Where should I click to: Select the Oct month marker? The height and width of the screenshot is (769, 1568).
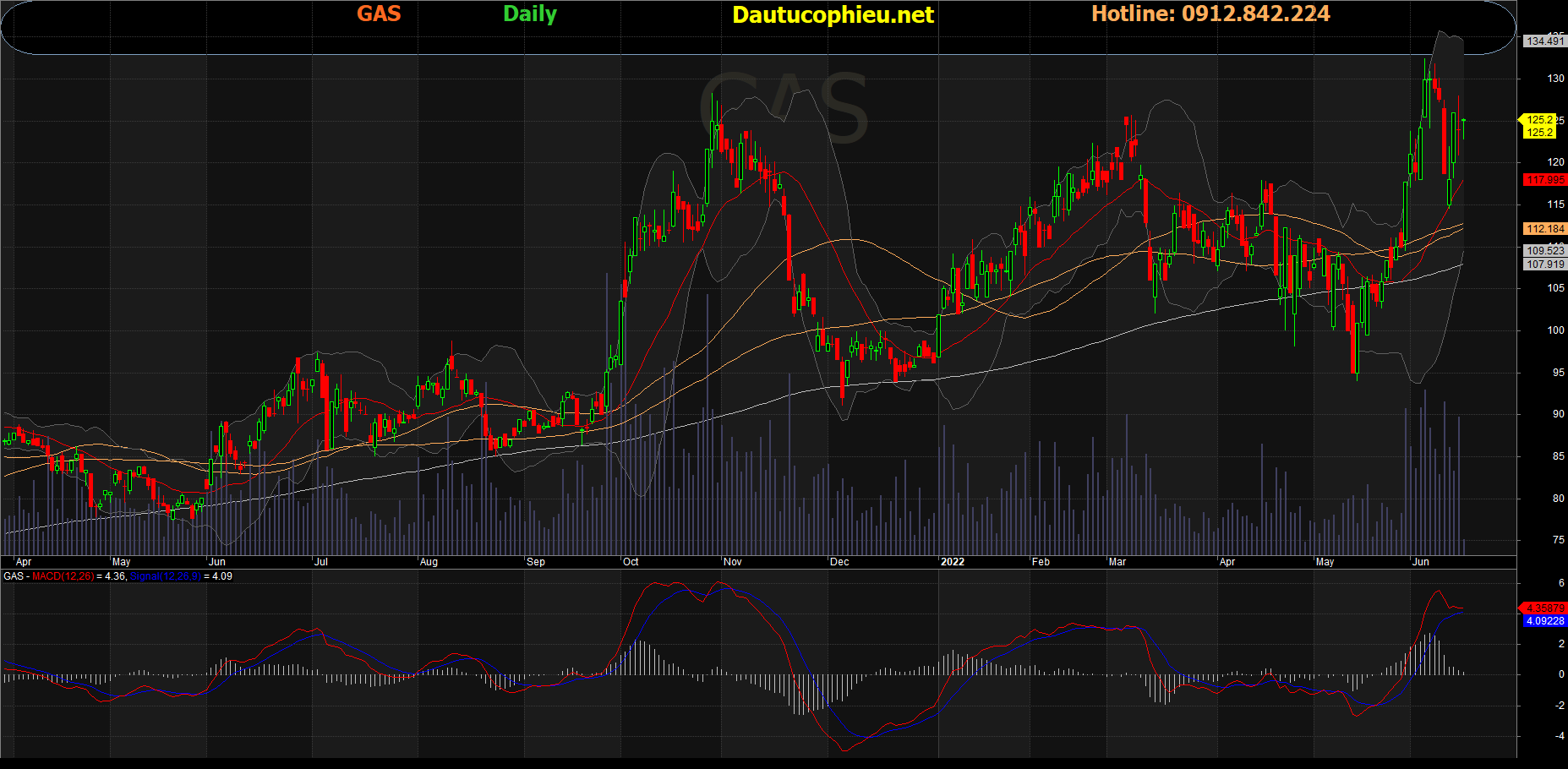631,562
